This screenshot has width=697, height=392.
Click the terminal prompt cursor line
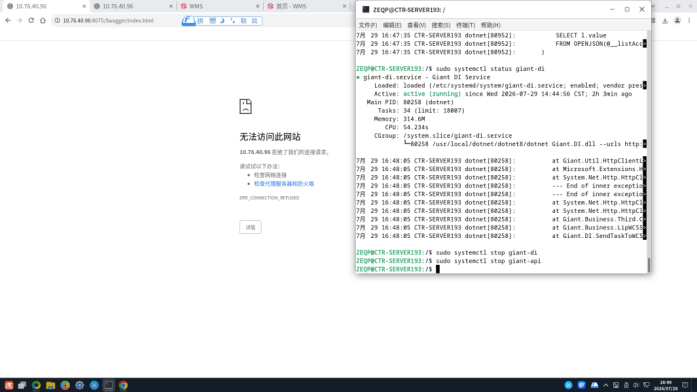pos(438,269)
